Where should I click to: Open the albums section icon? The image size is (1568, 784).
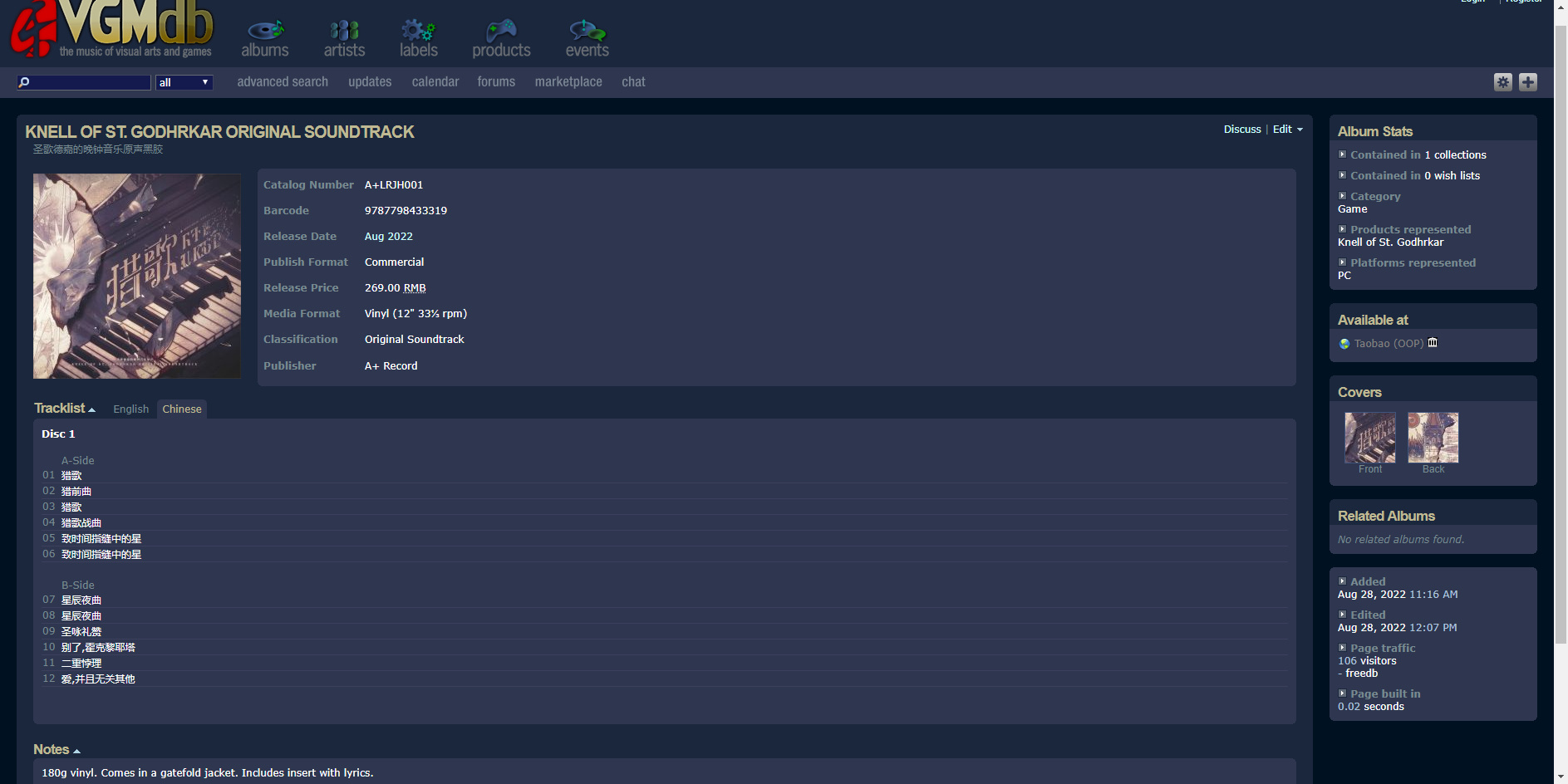click(265, 38)
